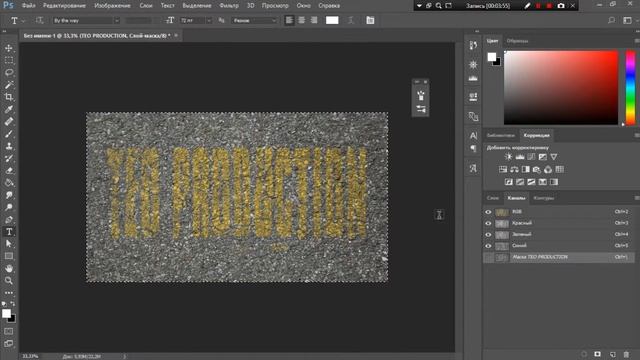This screenshot has width=640, height=360.
Task: Select the Clone Stamp tool
Action: tap(9, 146)
